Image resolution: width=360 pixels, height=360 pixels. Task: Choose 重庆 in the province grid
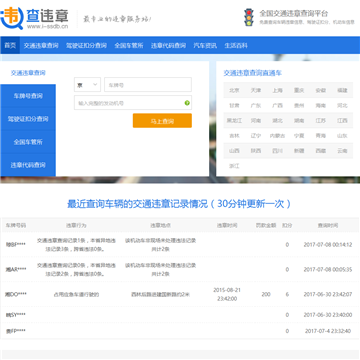[299, 90]
